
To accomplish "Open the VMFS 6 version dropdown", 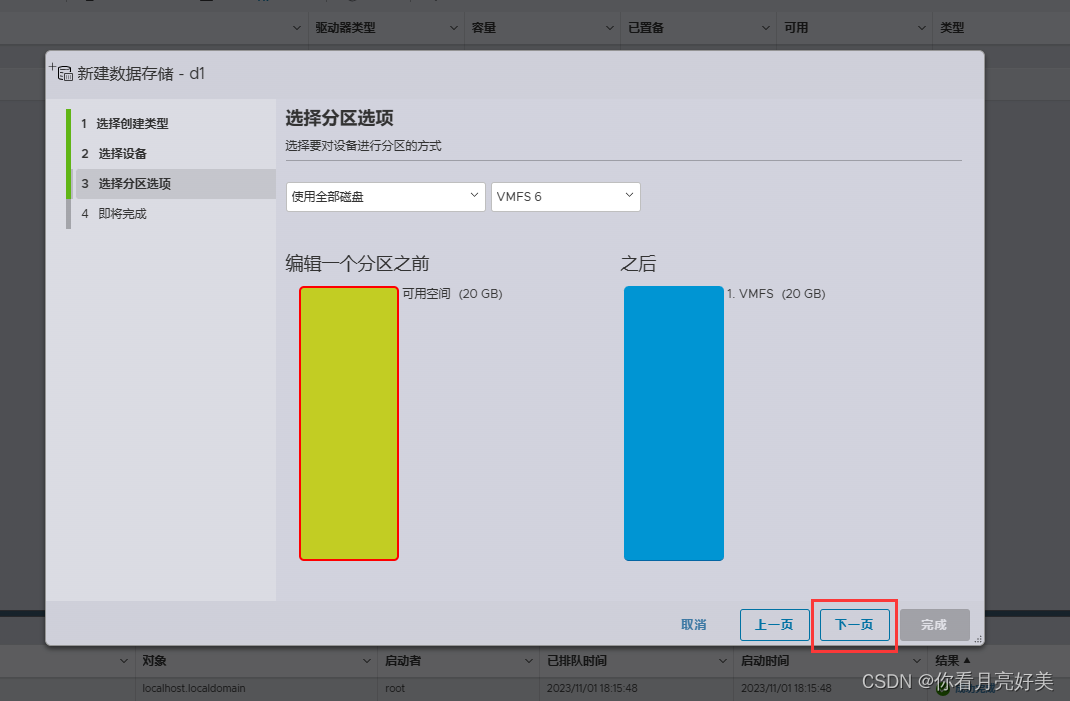I will tap(565, 197).
